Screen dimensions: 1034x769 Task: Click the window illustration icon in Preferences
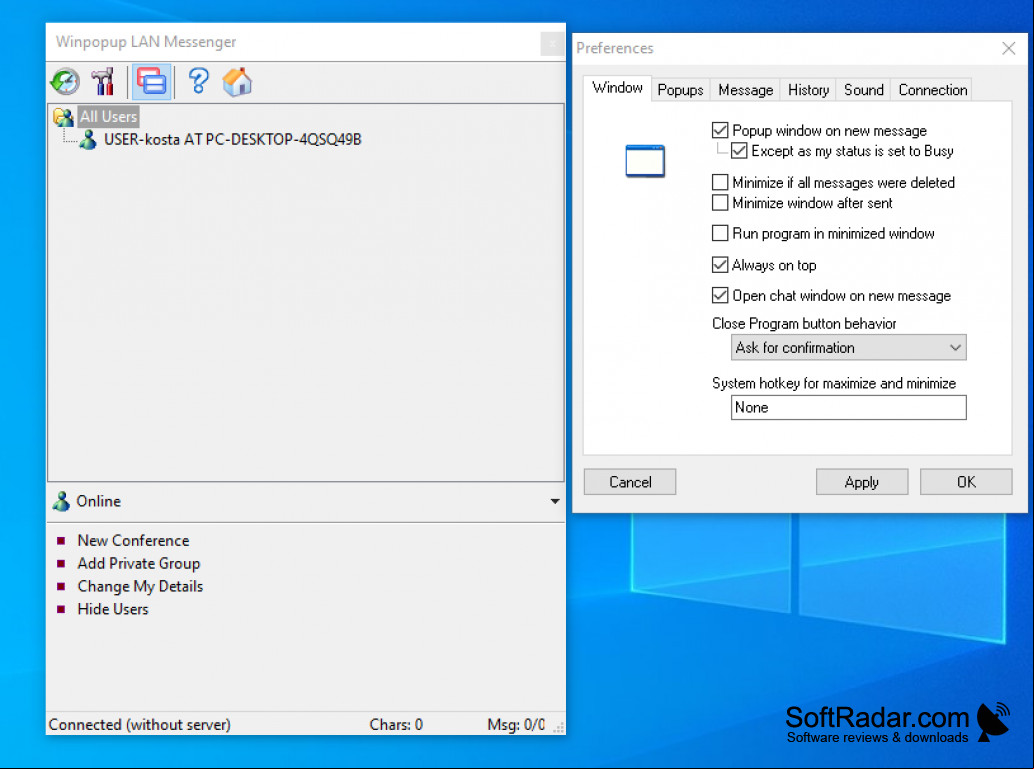tap(645, 161)
